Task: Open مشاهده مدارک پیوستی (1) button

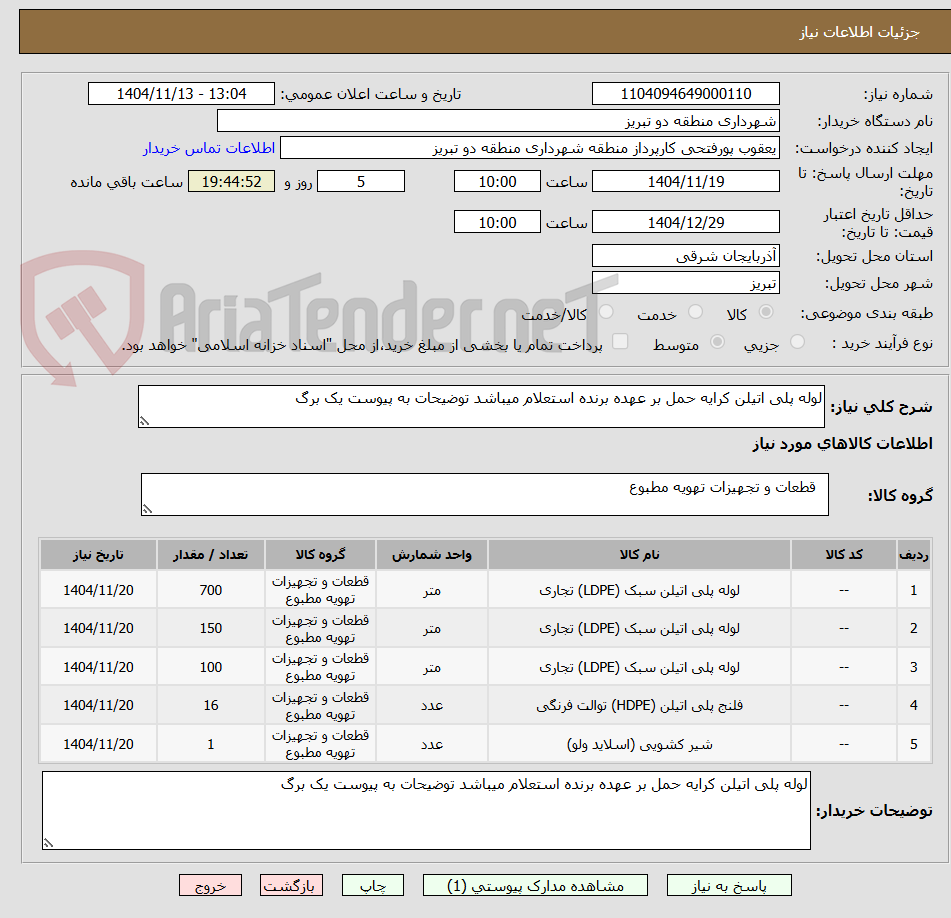Action: 535,885
